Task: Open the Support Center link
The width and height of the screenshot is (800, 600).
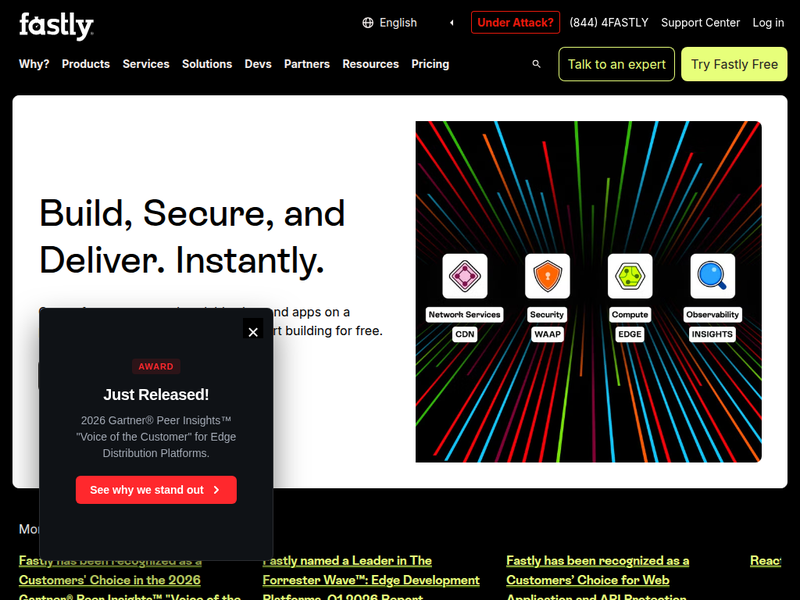Action: (x=700, y=23)
